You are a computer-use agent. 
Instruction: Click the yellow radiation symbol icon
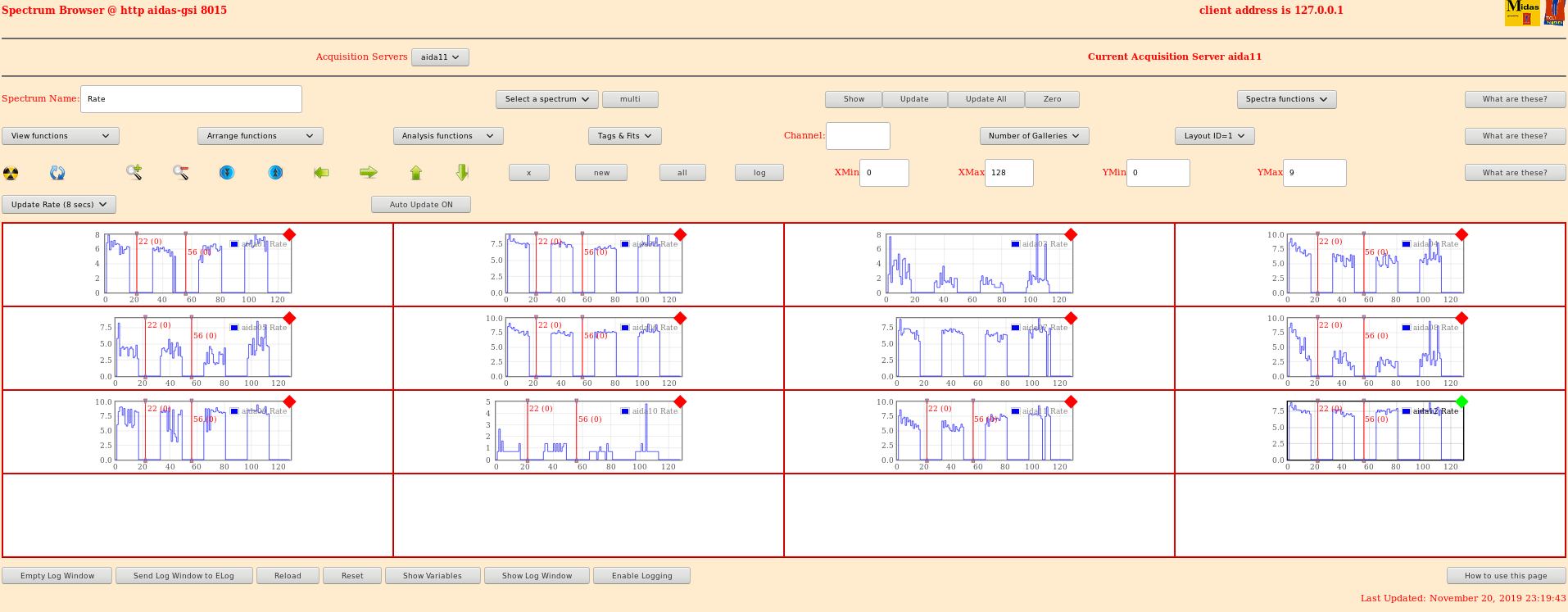coord(11,173)
